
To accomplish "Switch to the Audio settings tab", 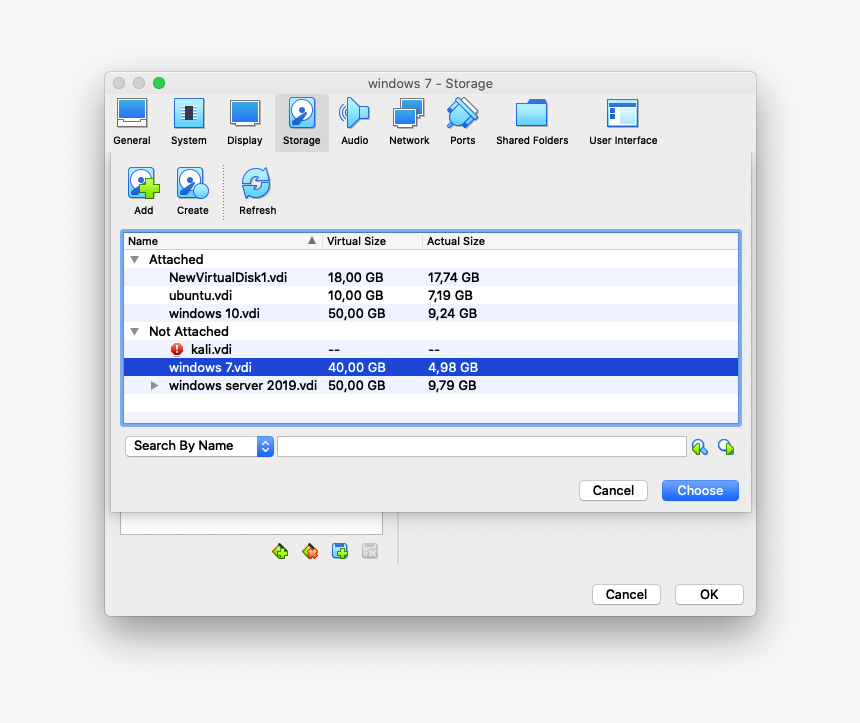I will click(355, 120).
